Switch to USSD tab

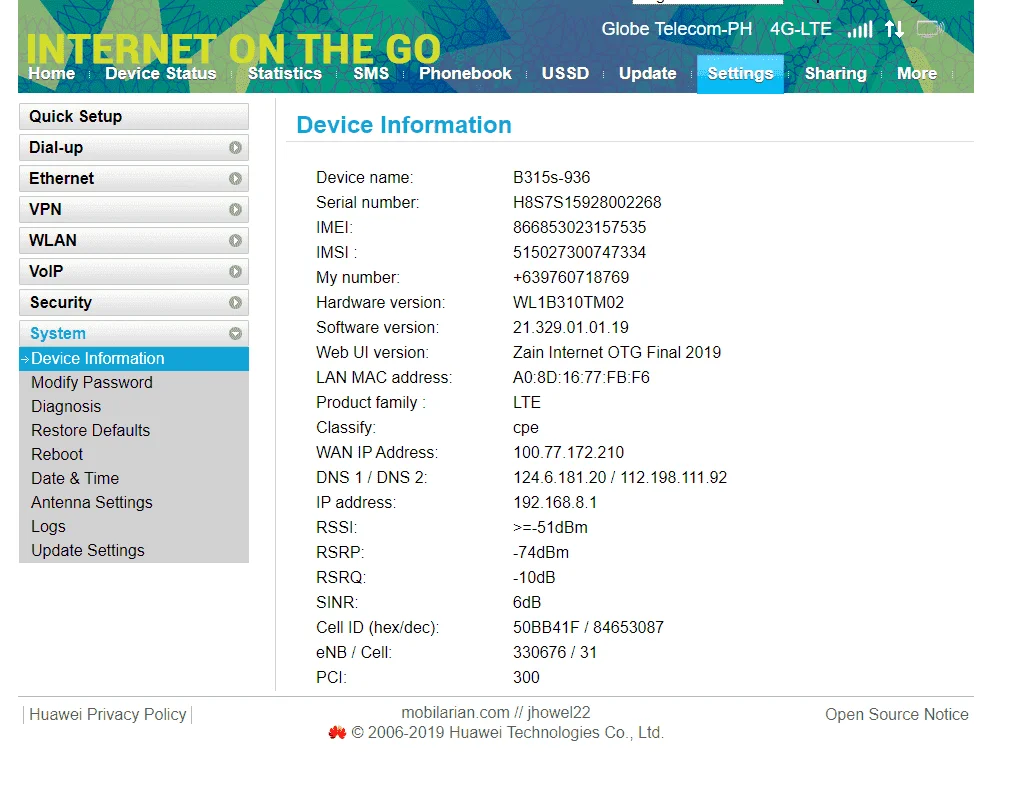pos(566,73)
